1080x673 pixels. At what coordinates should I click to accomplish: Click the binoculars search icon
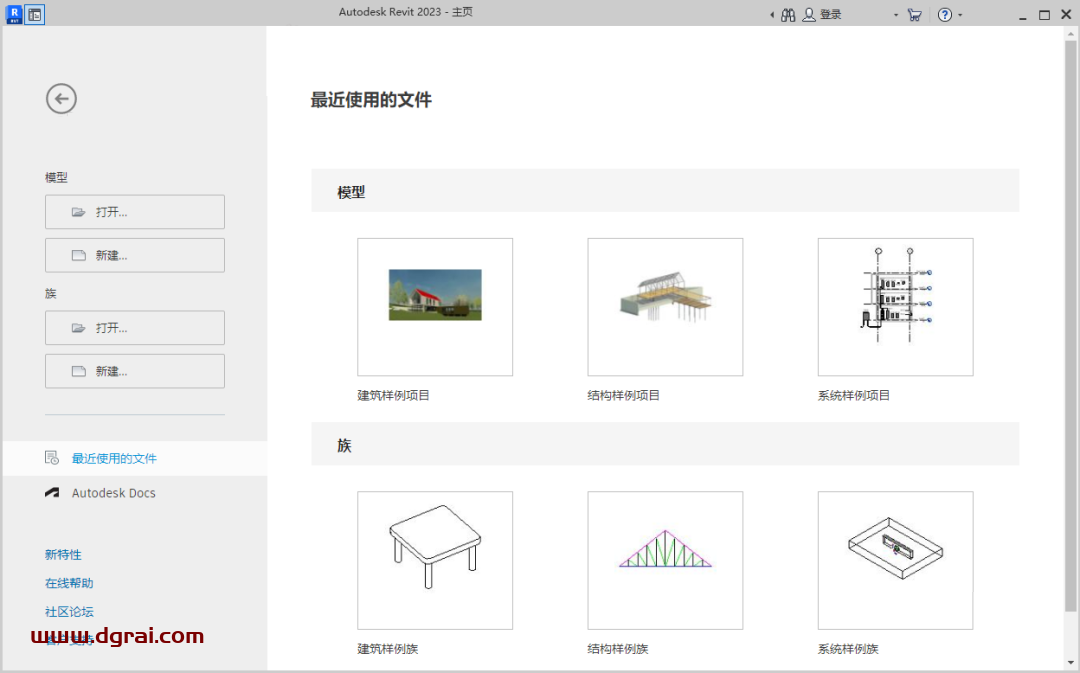[x=788, y=15]
